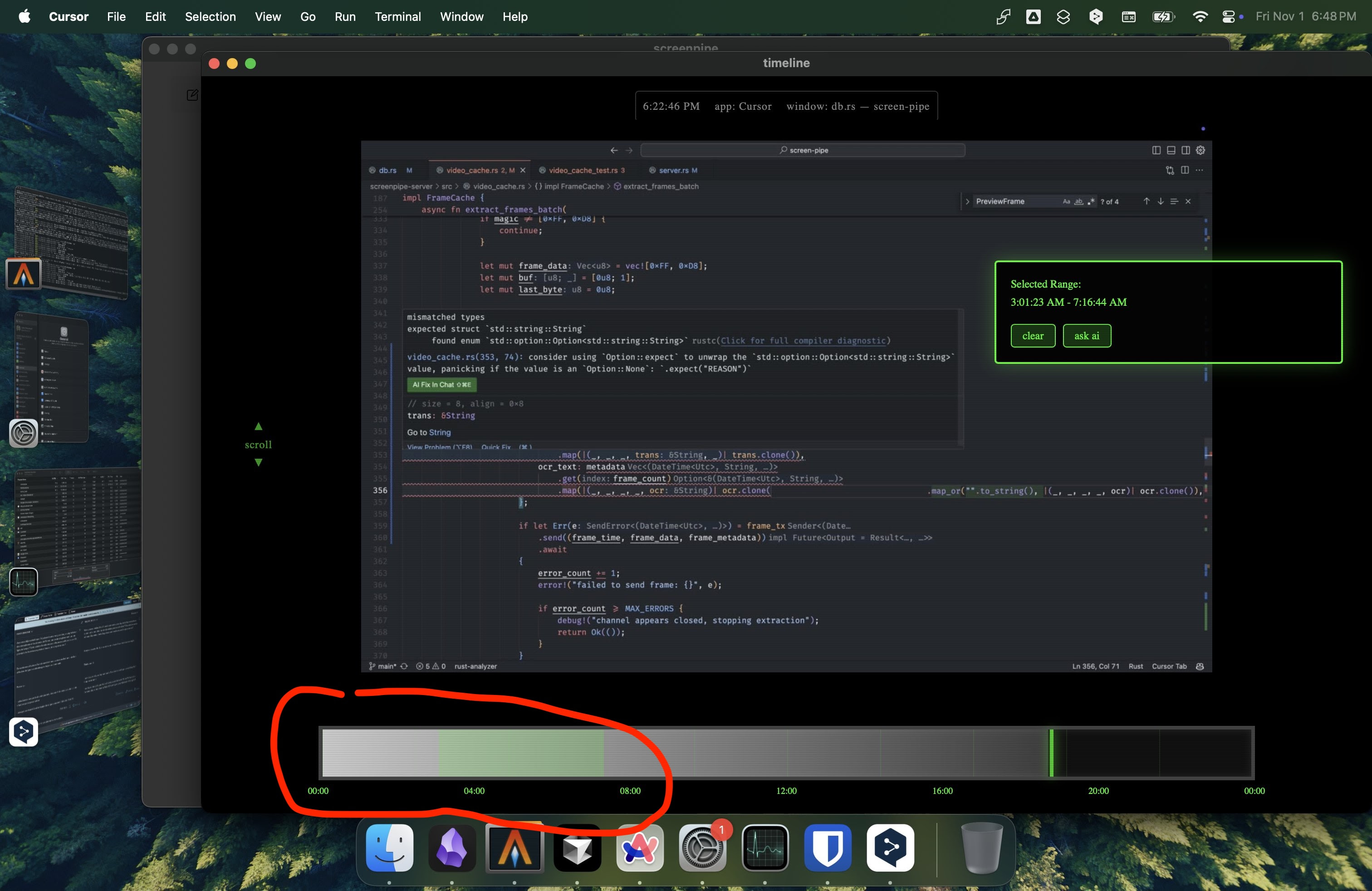Click the settings gear icon in editor header
Viewport: 1372px width, 891px height.
(x=1200, y=150)
